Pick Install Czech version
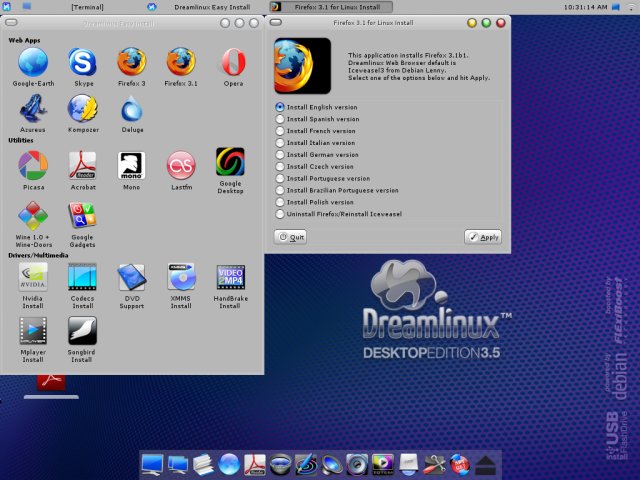640x480 pixels. [315, 167]
